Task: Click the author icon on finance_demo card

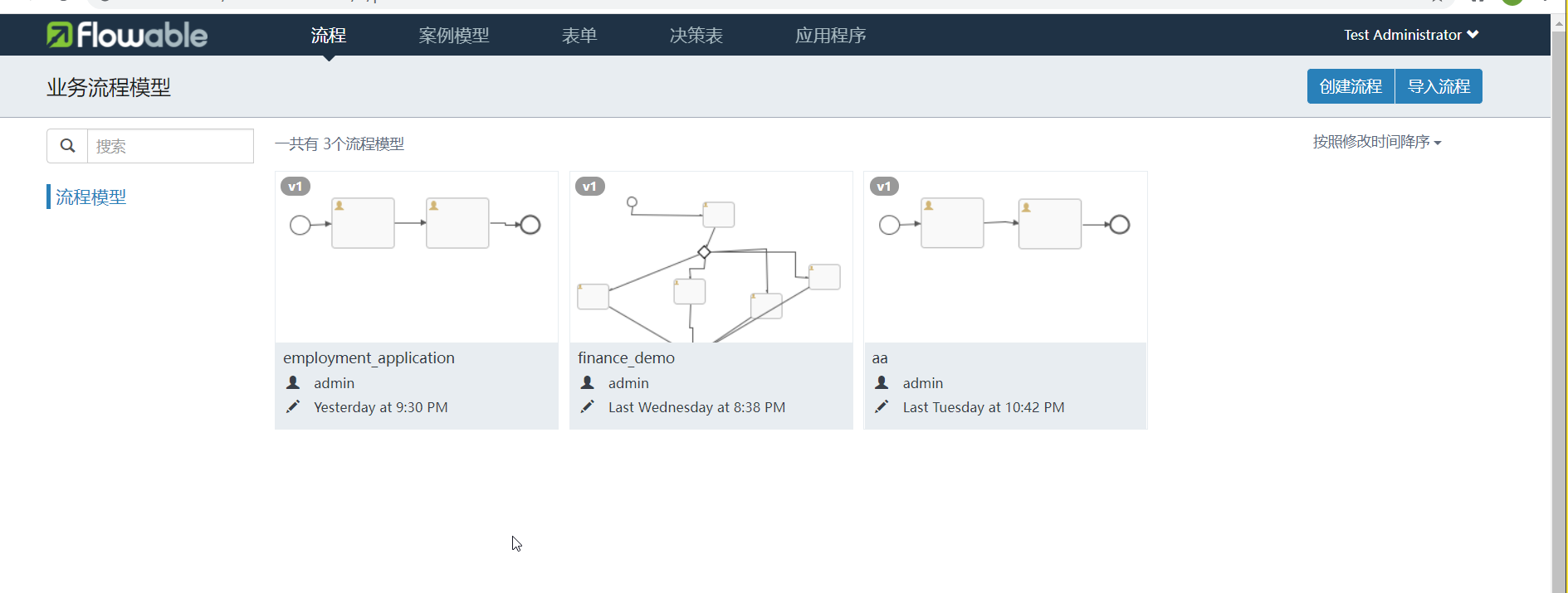Action: pyautogui.click(x=587, y=382)
